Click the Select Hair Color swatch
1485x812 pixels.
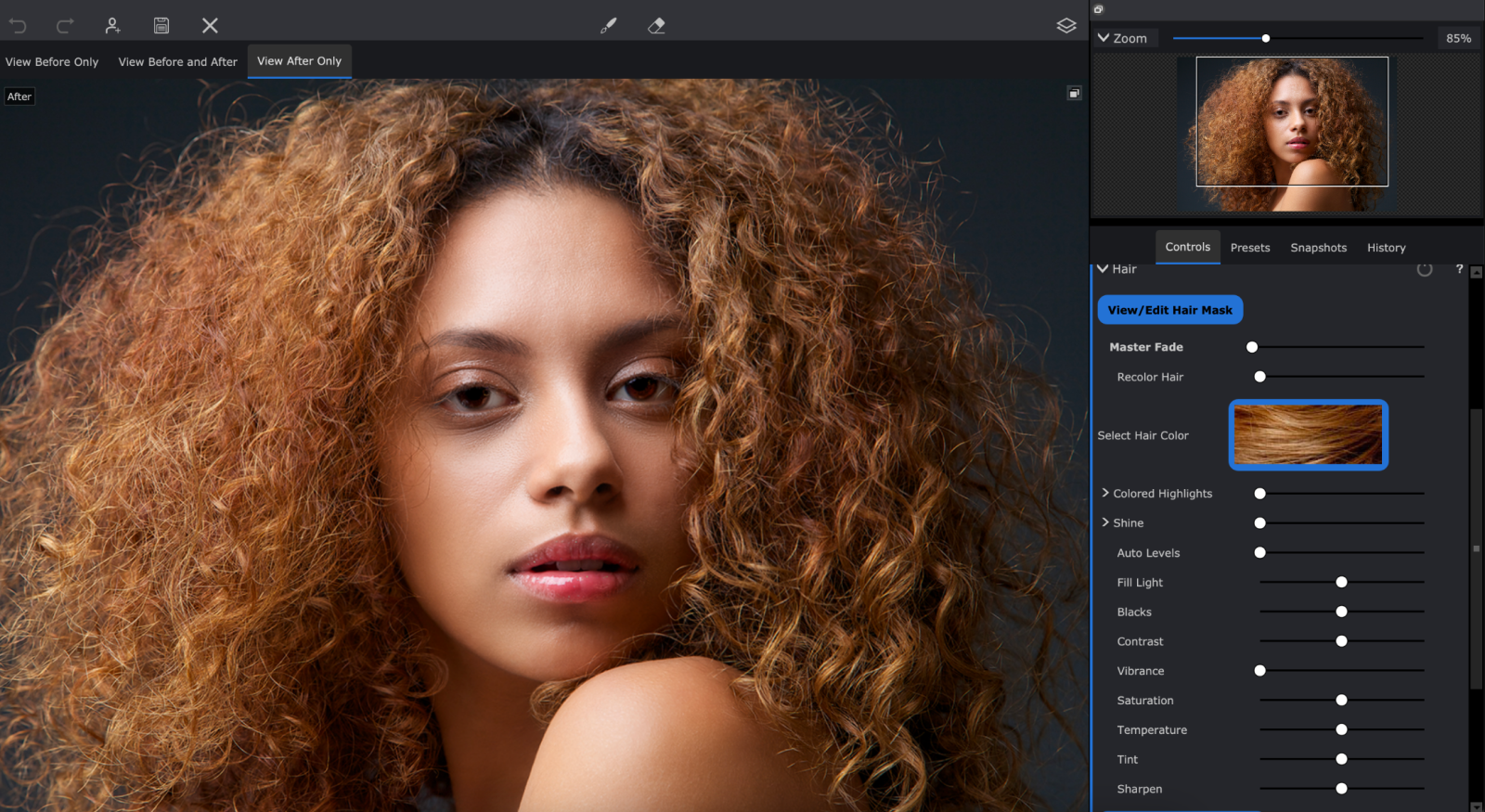(x=1308, y=435)
